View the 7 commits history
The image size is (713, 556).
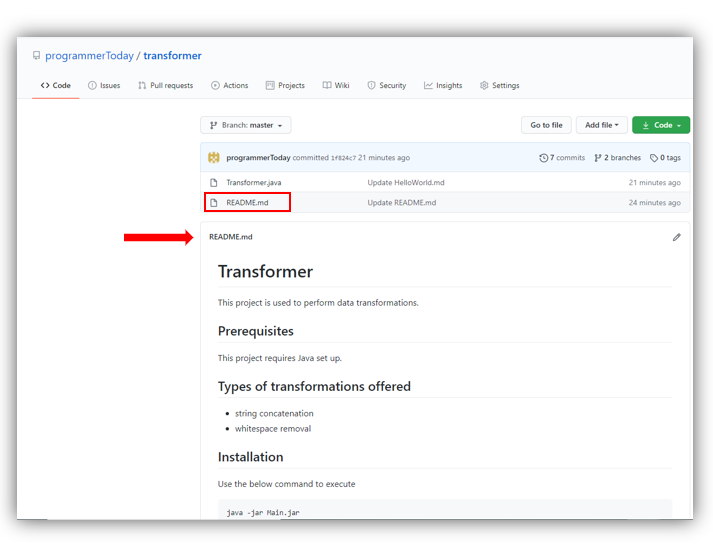[562, 158]
